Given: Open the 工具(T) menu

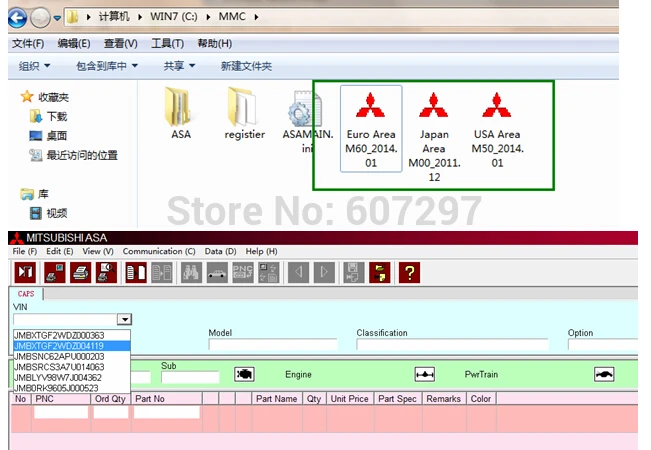Looking at the screenshot, I should (167, 43).
